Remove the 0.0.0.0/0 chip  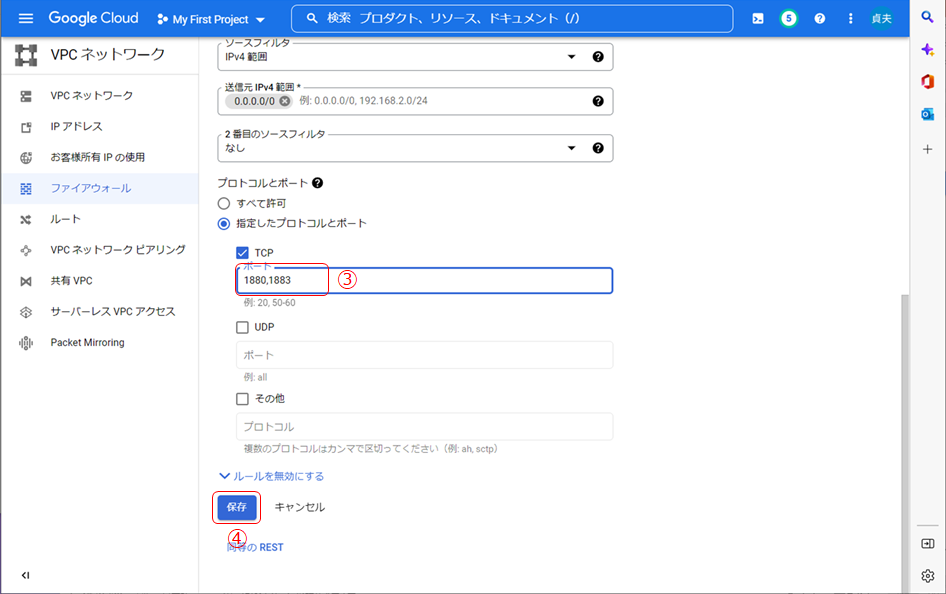click(285, 101)
